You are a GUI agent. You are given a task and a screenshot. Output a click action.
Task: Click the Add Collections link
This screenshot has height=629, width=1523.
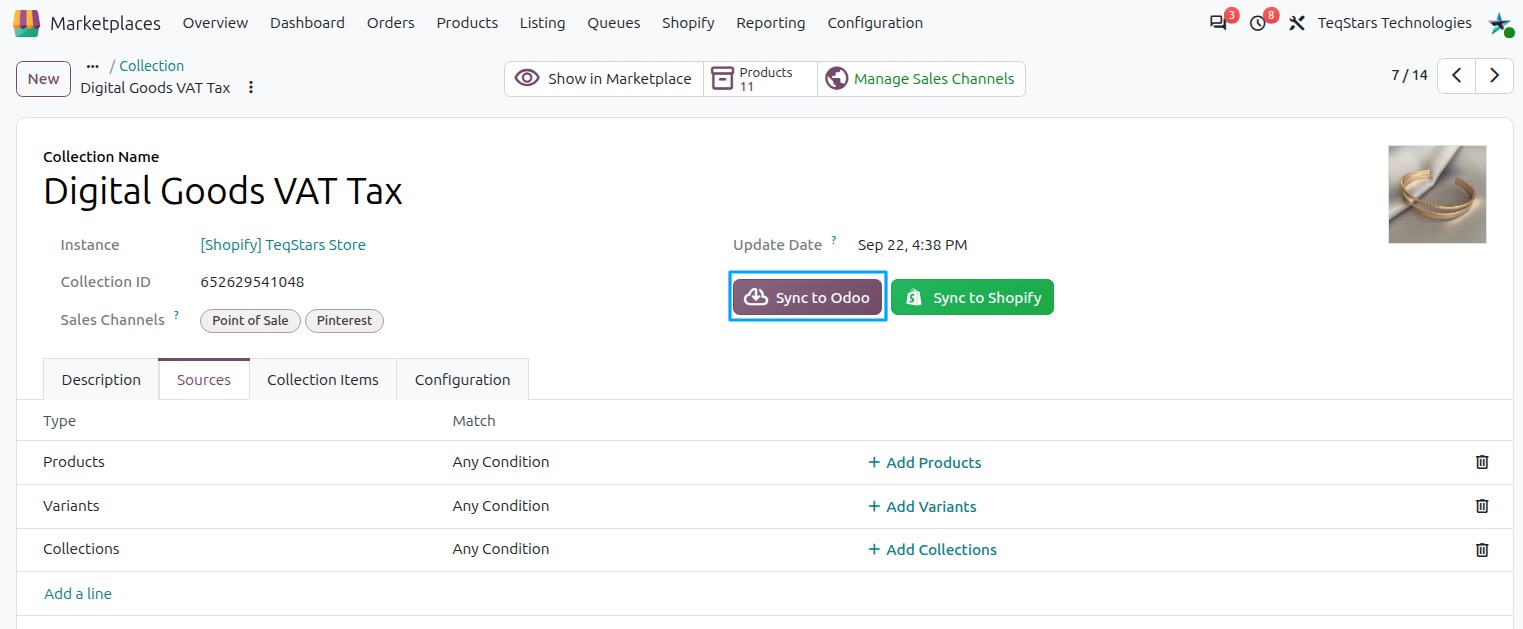tap(932, 550)
